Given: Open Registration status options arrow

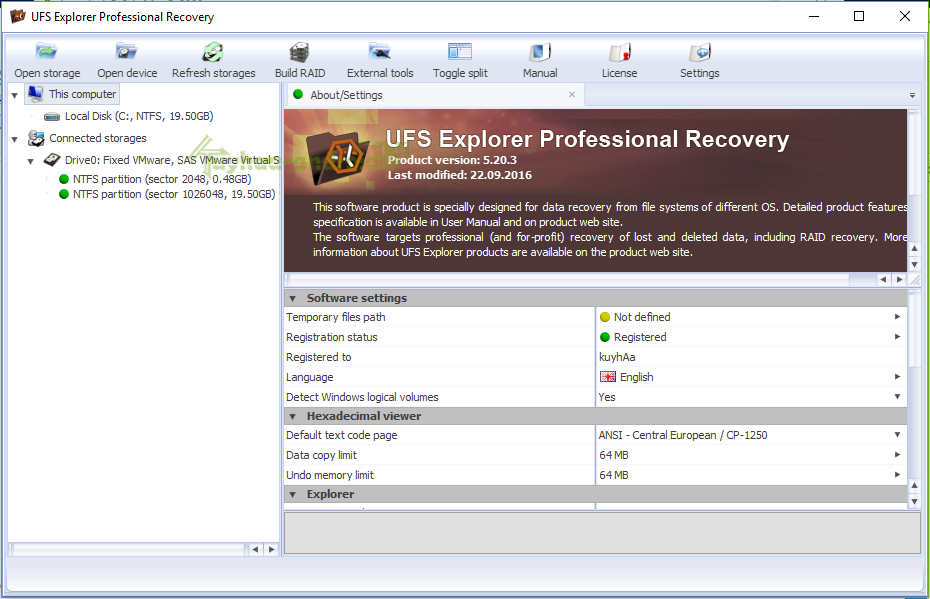Looking at the screenshot, I should point(897,336).
